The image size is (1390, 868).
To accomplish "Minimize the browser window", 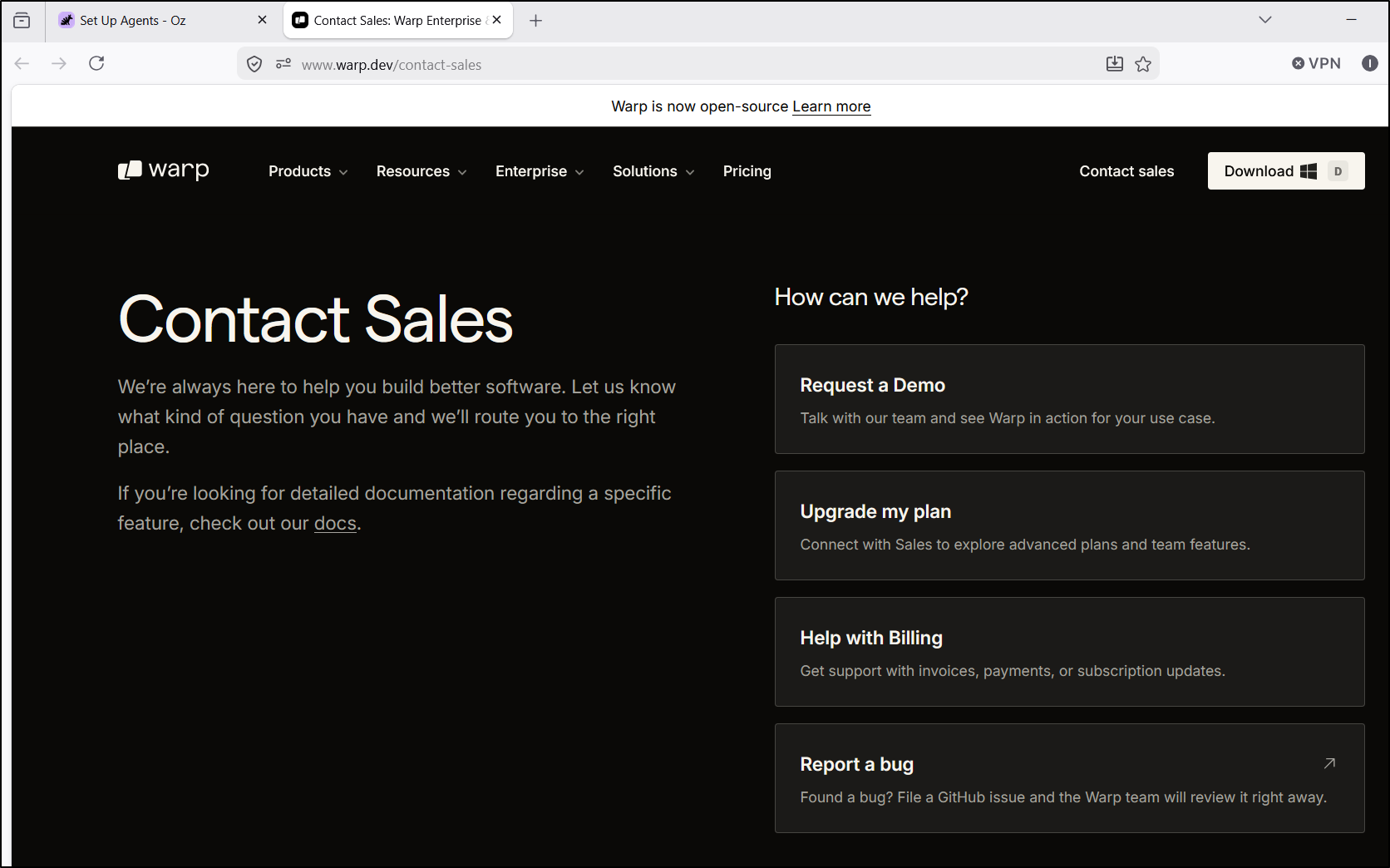I will pyautogui.click(x=1352, y=20).
